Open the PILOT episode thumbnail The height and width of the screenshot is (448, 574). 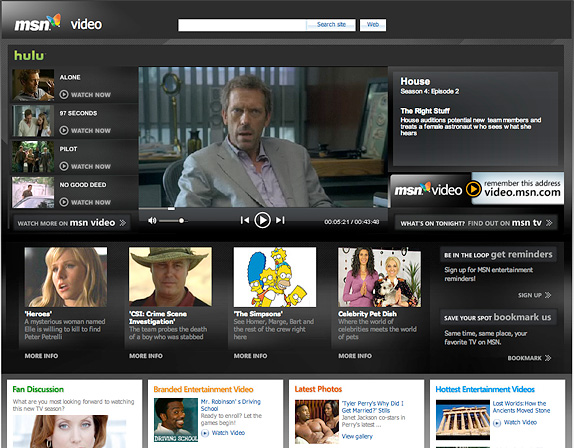click(x=33, y=157)
